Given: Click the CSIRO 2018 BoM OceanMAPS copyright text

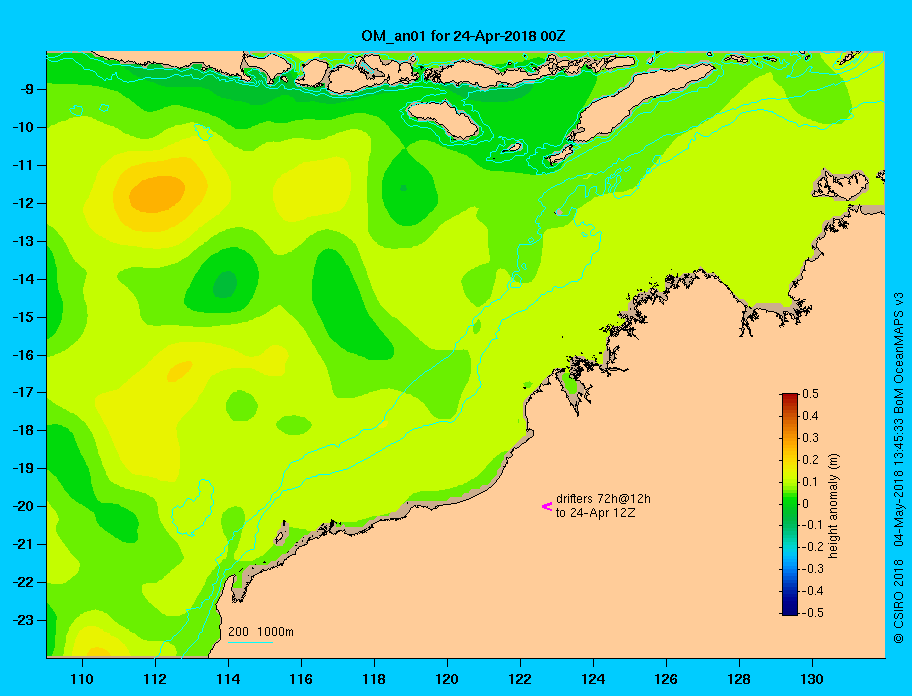Looking at the screenshot, I should [x=899, y=467].
